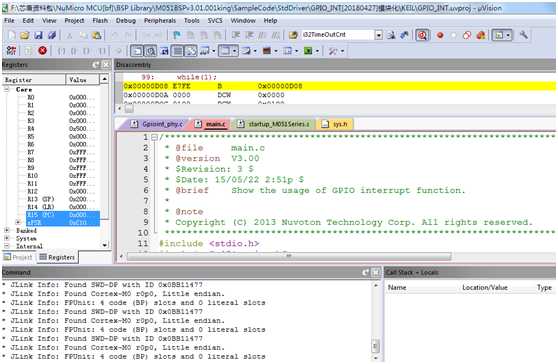
Task: Toggle the Registers Window view button
Action: [177, 51]
